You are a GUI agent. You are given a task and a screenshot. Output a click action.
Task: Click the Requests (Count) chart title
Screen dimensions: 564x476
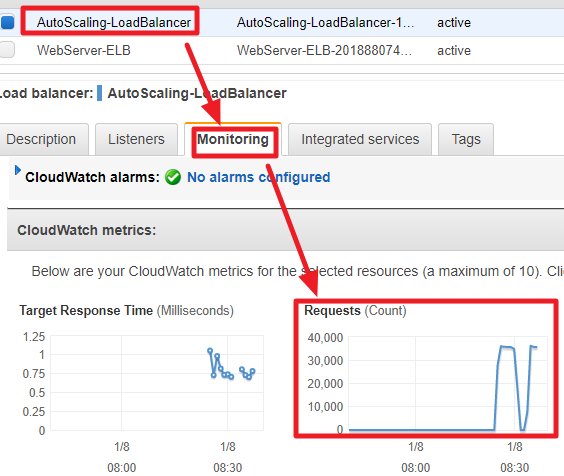[x=355, y=310]
